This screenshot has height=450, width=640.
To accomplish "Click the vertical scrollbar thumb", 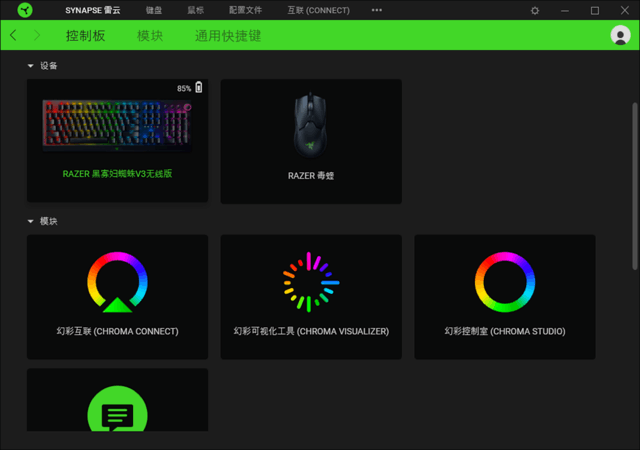I will [635, 186].
